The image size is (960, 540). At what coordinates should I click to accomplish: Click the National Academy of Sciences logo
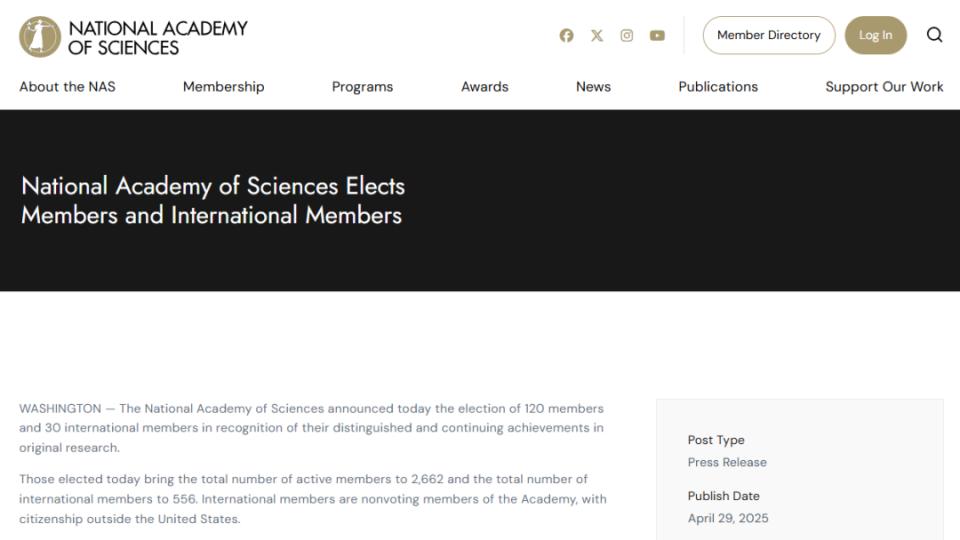[40, 36]
